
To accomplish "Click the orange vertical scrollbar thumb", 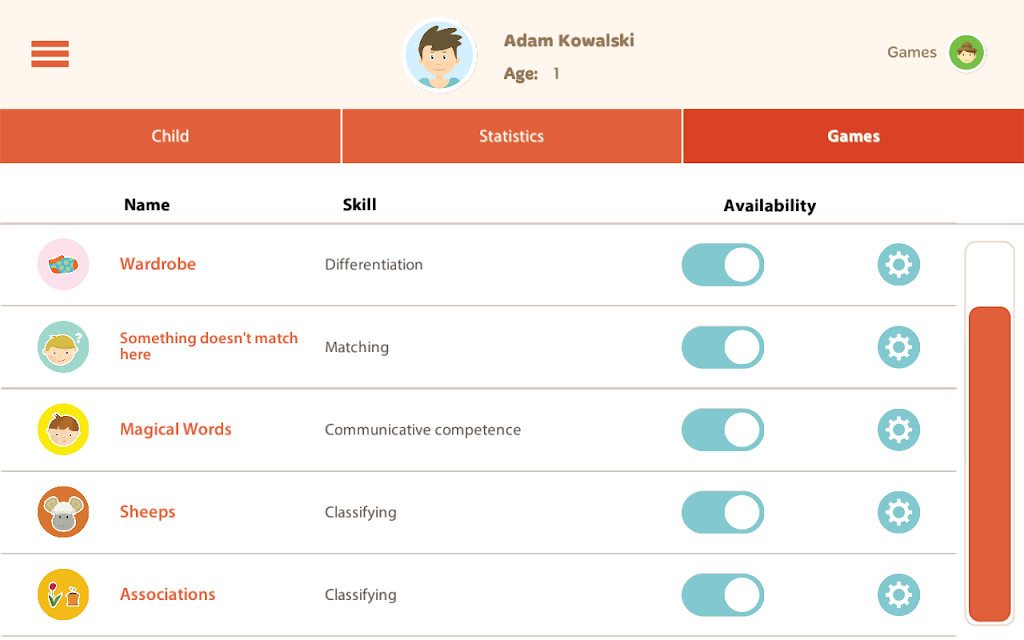I will coord(989,464).
